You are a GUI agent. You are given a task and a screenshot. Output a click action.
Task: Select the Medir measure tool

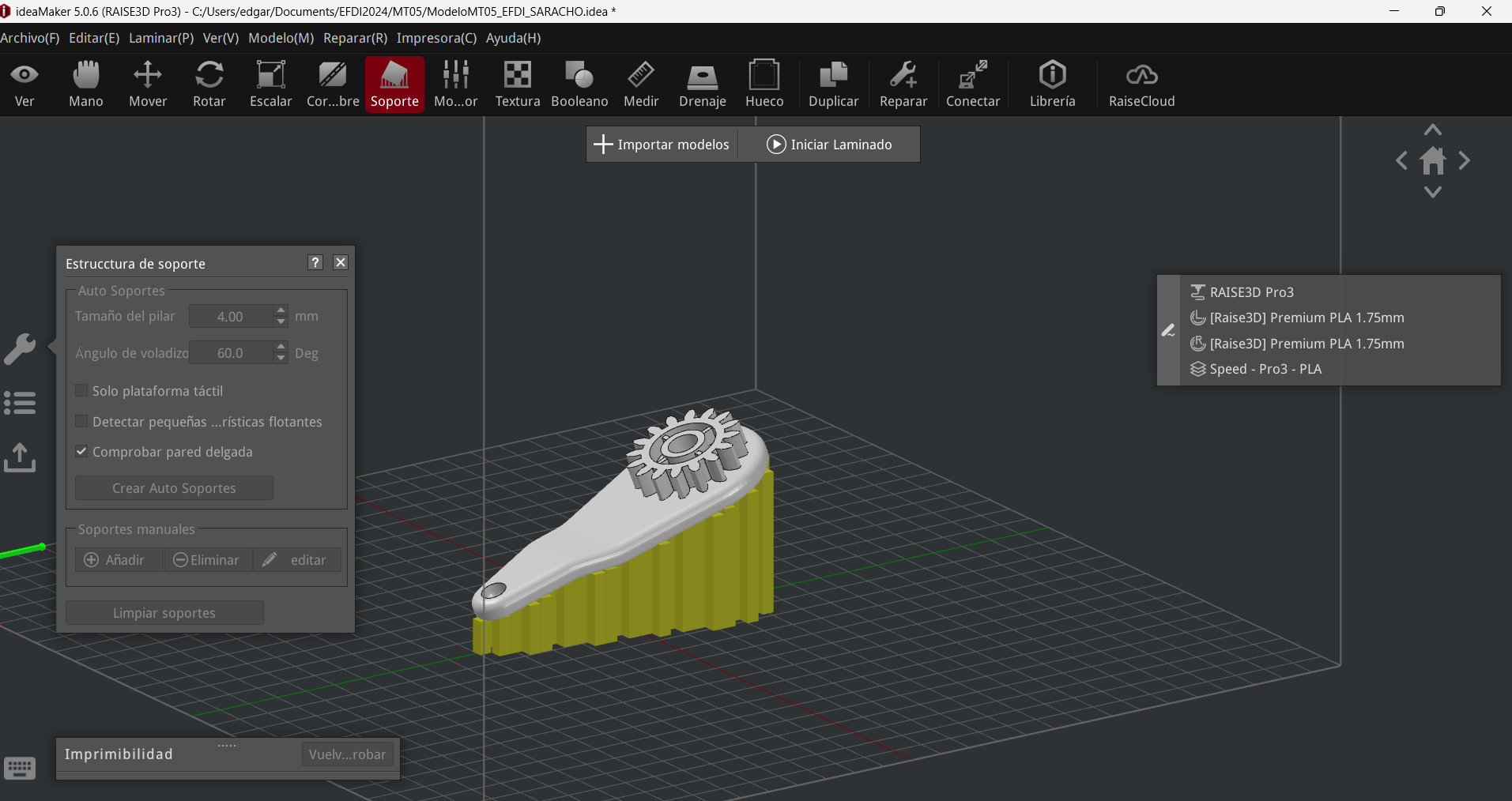641,85
